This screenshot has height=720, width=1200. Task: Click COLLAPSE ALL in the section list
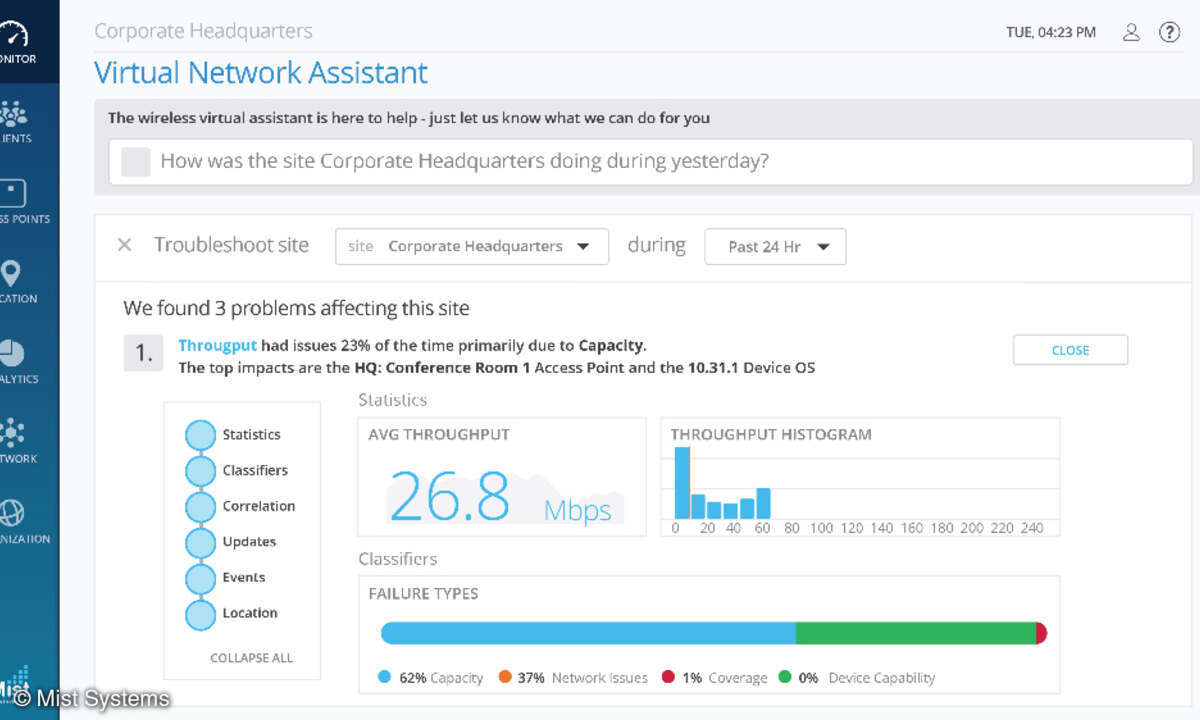(x=252, y=658)
